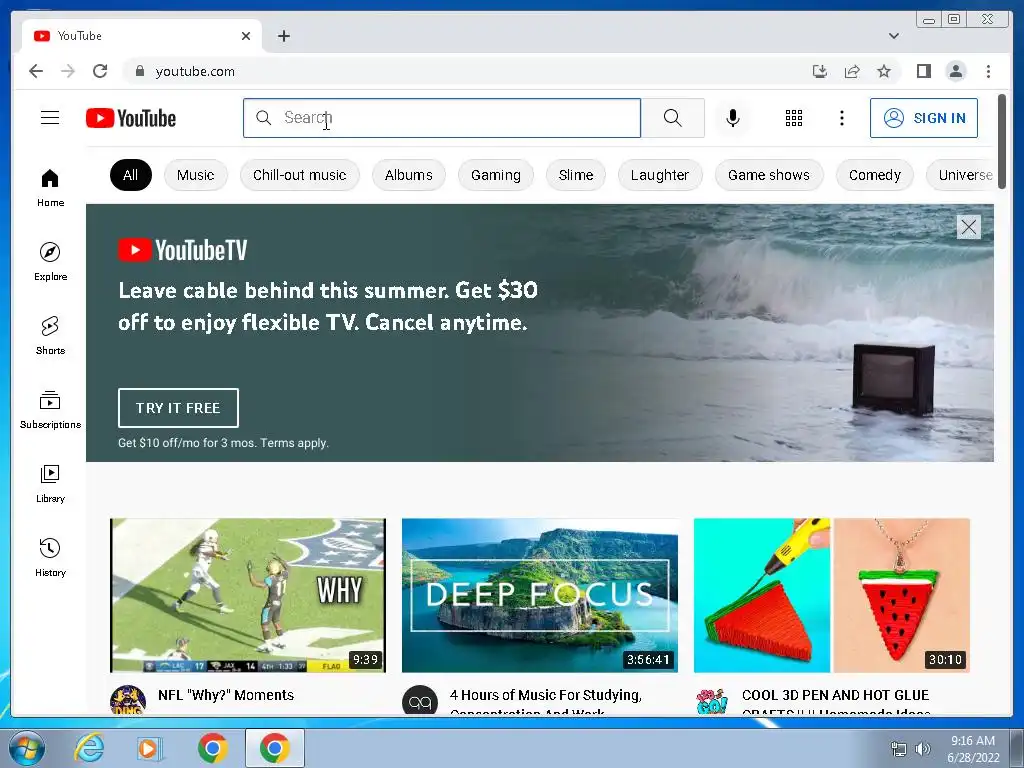Start voice search with microphone
This screenshot has height=768, width=1024.
click(733, 118)
